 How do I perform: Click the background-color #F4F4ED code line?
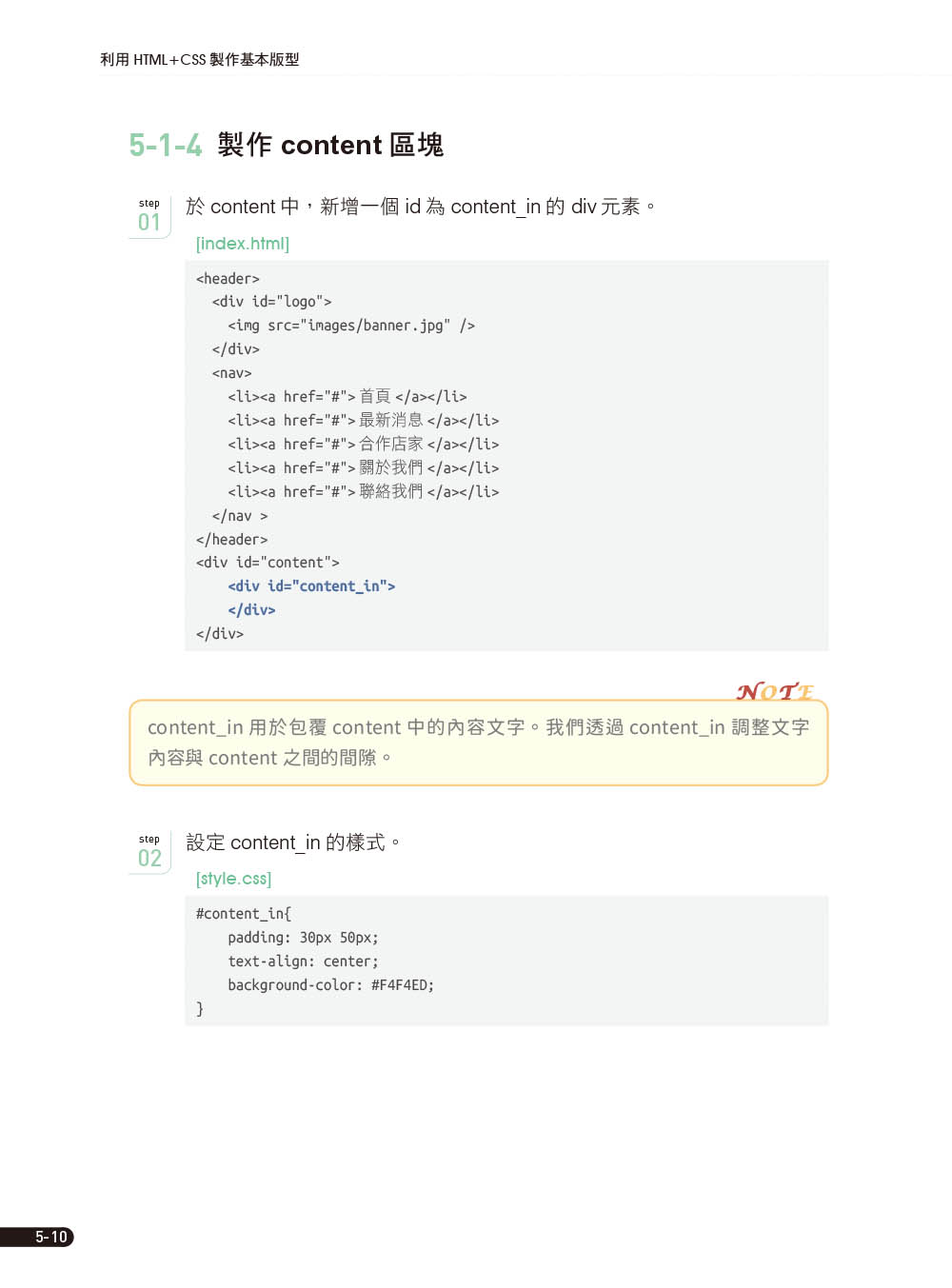coord(330,985)
